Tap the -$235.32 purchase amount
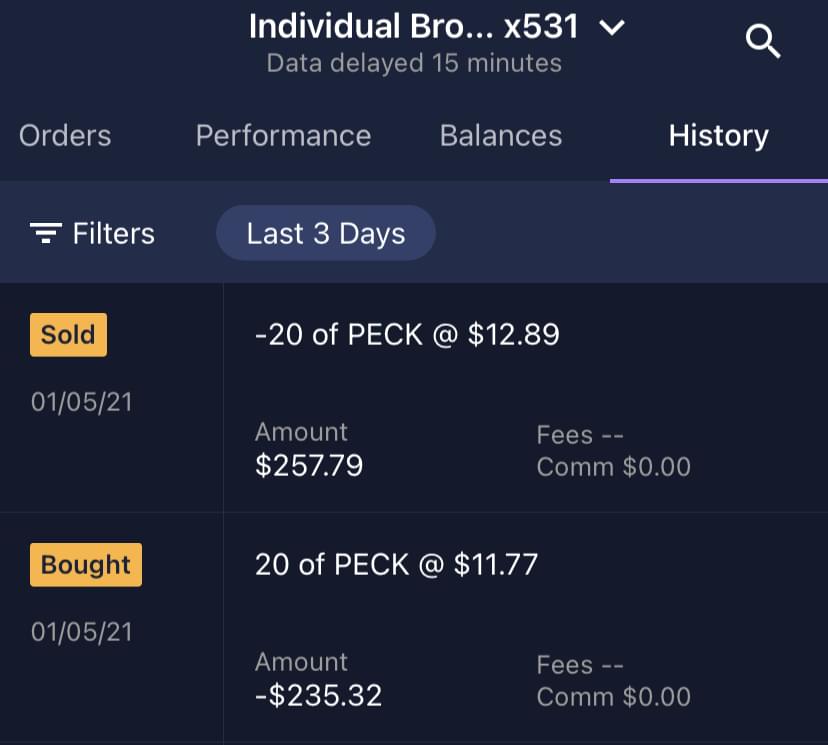Image resolution: width=828 pixels, height=745 pixels. tap(318, 695)
